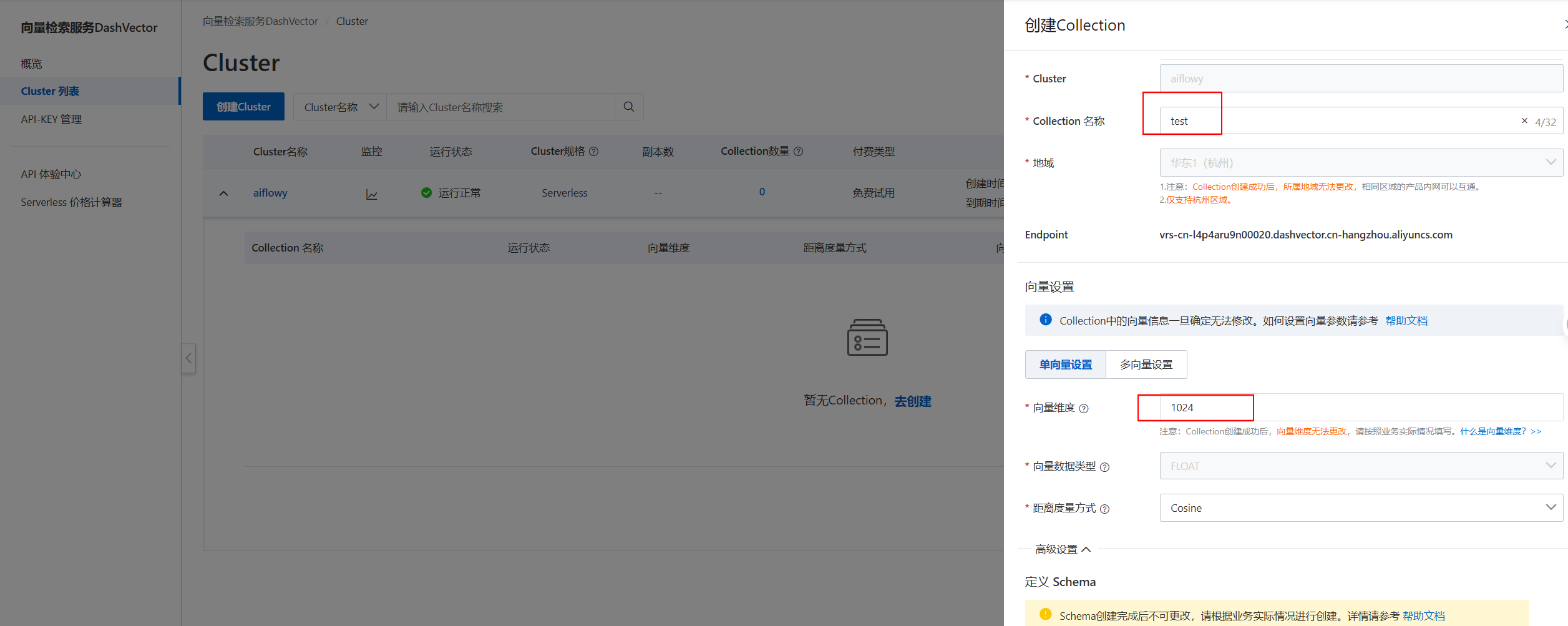This screenshot has height=626, width=1568.
Task: Click help icon next to Cluster规格
Action: coord(594,152)
